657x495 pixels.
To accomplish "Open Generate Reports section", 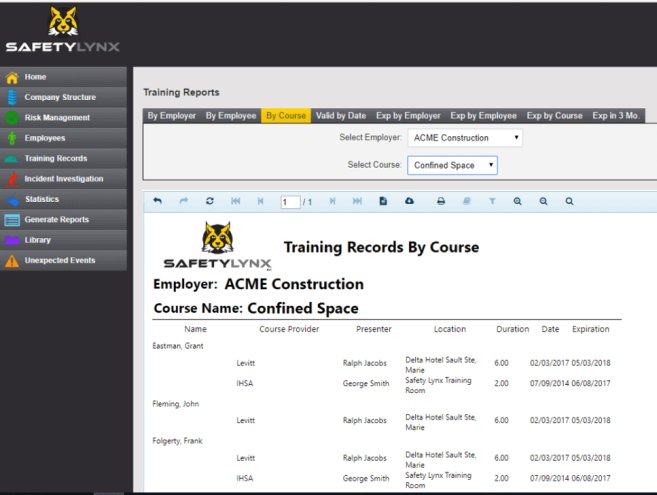I will 63,220.
